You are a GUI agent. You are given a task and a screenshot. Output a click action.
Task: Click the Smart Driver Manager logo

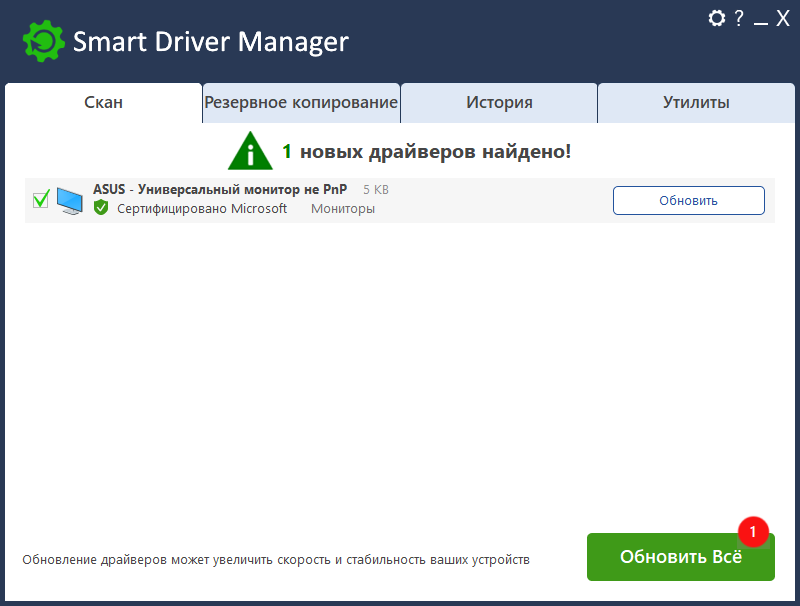point(43,42)
